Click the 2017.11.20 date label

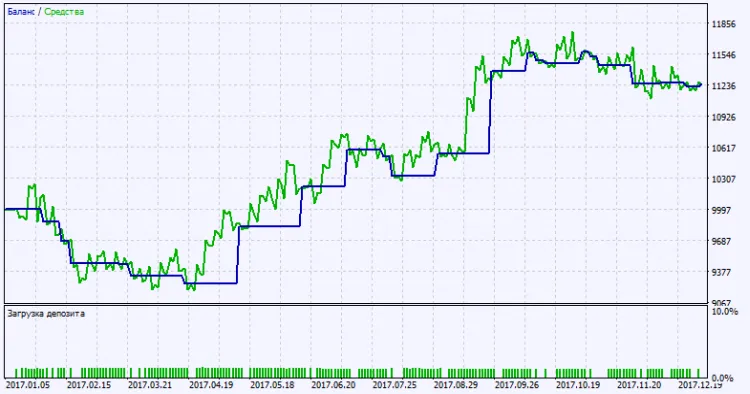pyautogui.click(x=639, y=385)
